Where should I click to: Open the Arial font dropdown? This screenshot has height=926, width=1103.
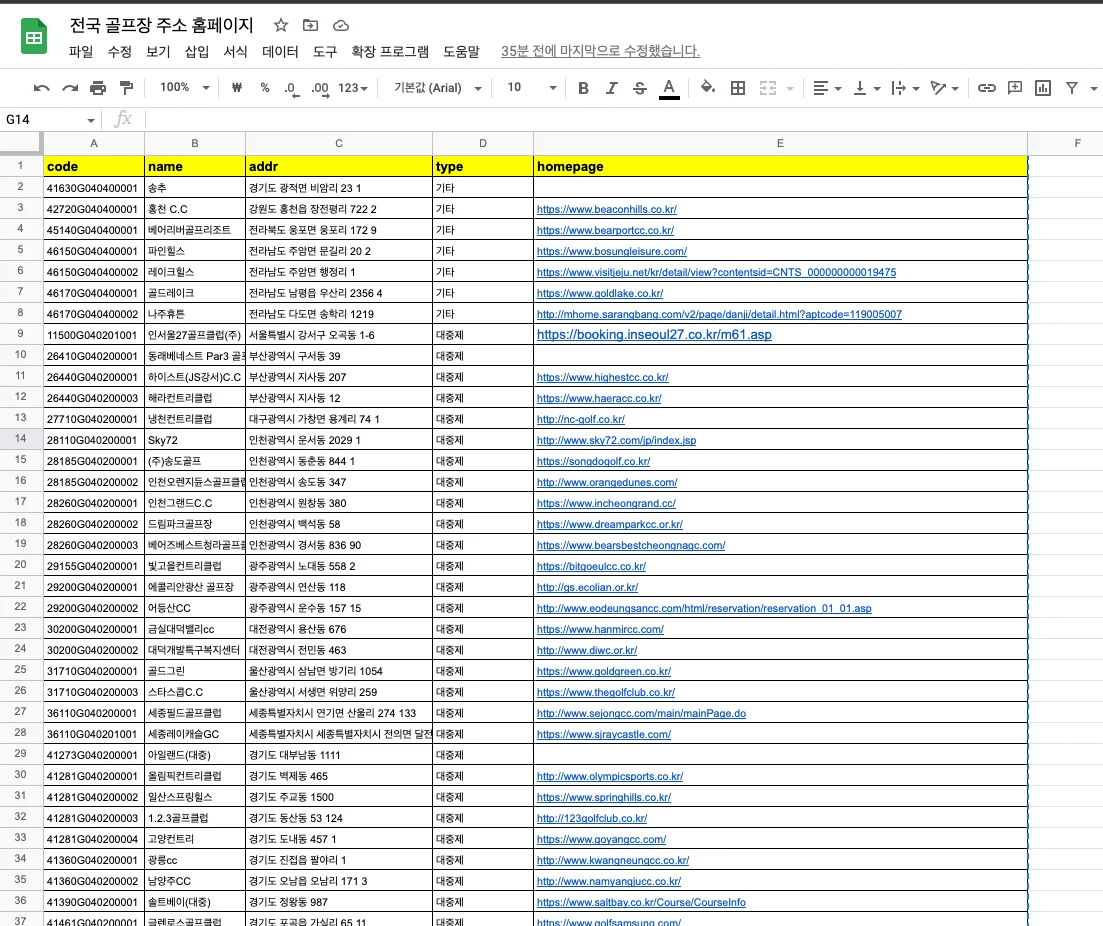tap(438, 88)
